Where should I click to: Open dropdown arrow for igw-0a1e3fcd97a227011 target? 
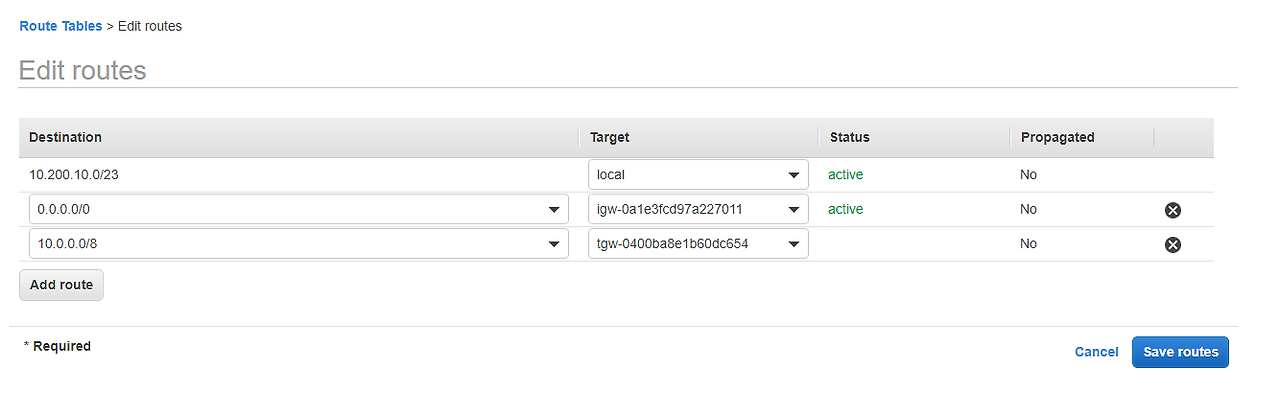pos(795,210)
